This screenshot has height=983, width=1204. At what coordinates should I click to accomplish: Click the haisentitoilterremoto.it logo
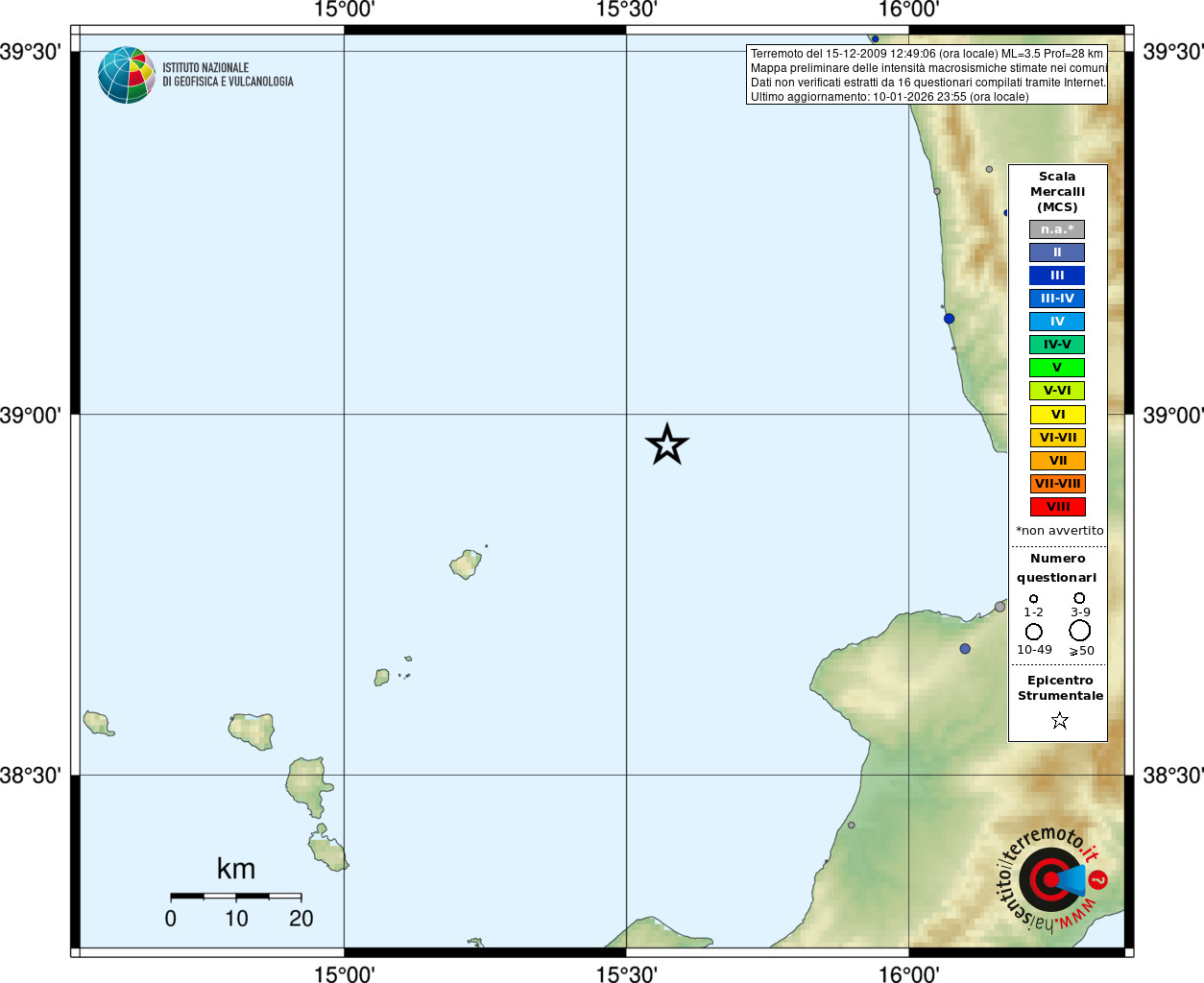(x=1052, y=878)
